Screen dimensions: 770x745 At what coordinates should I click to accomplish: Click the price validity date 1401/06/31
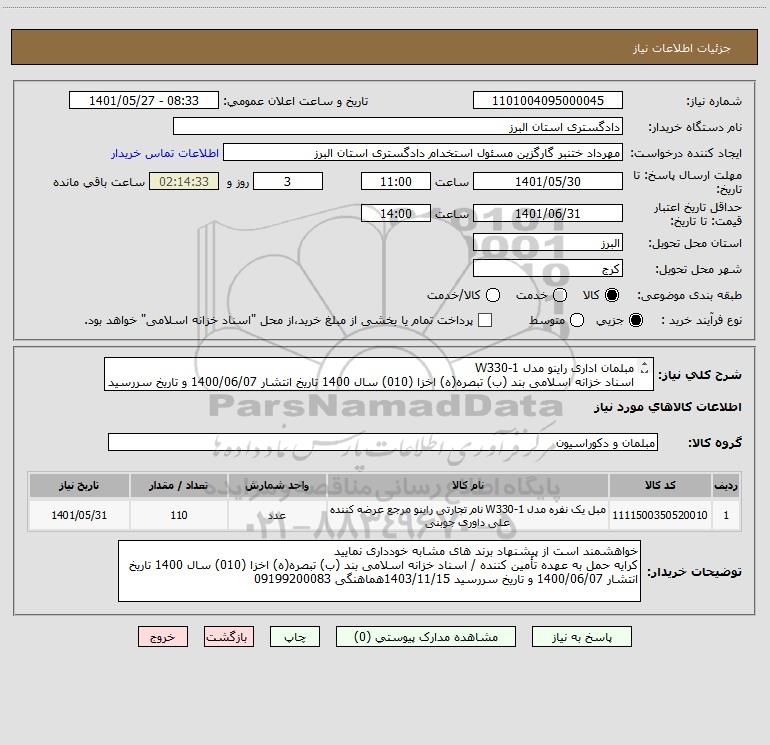tap(548, 213)
